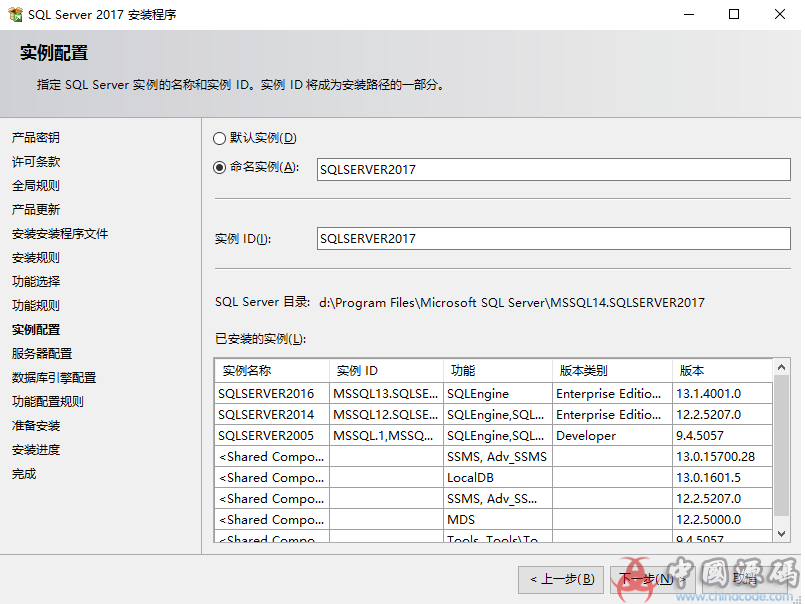This screenshot has width=805, height=604.
Task: Select the 完成 sidebar step
Action: (24, 474)
